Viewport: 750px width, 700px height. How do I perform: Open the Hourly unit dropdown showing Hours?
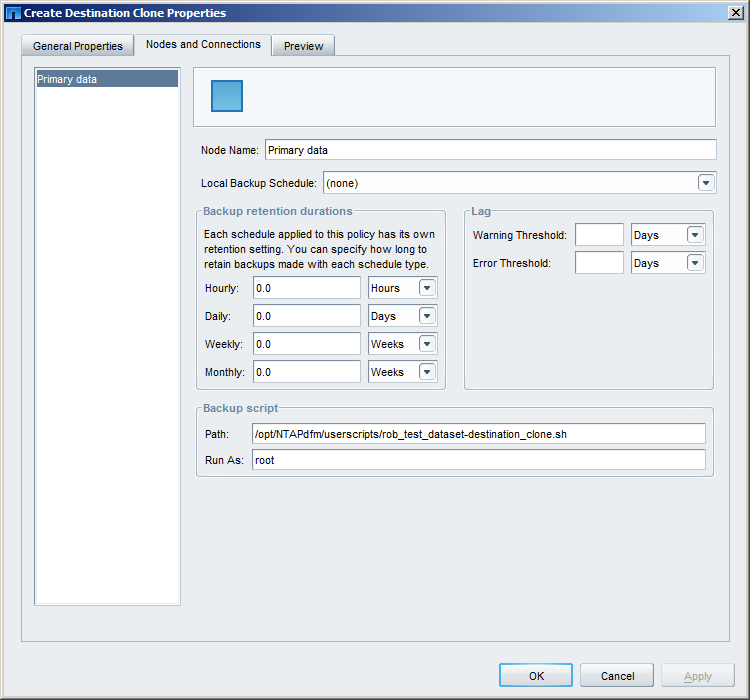click(402, 288)
